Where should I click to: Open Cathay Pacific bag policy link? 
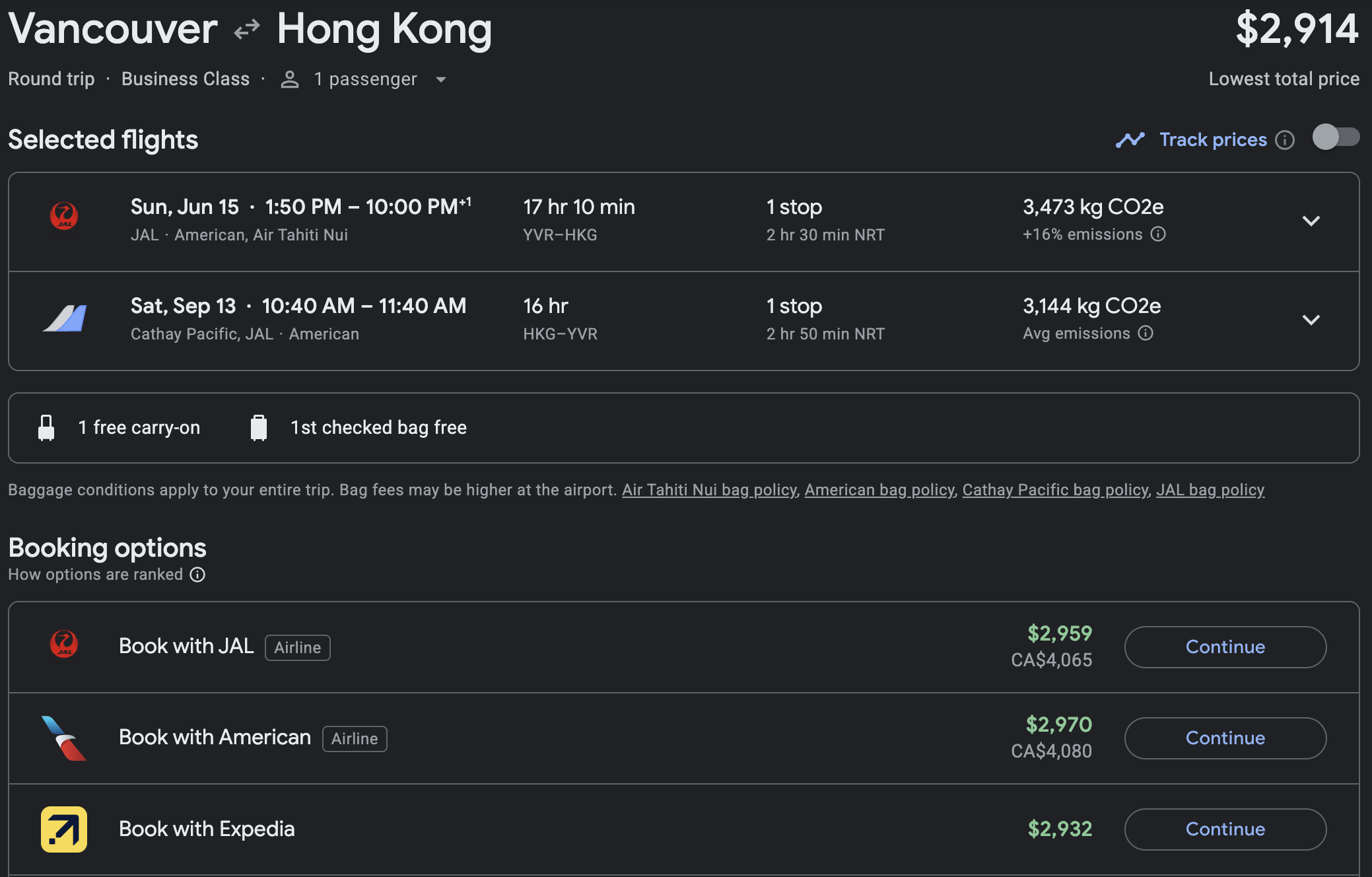[1055, 490]
